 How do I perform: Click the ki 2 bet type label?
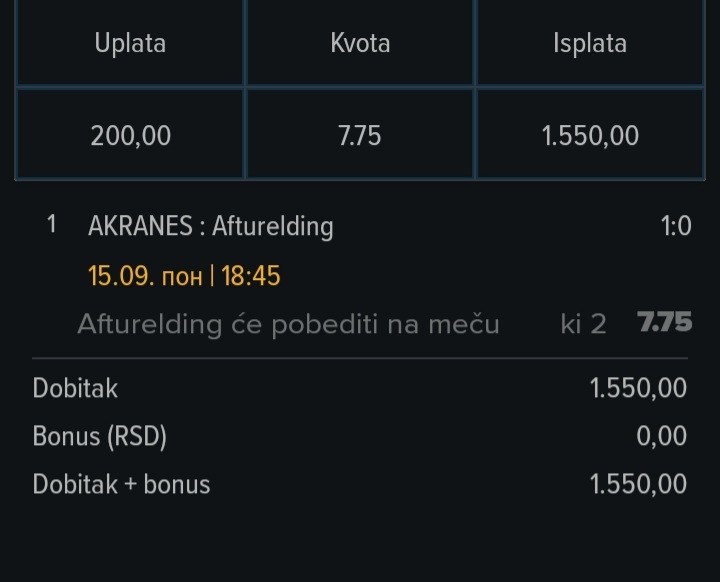[x=584, y=324]
